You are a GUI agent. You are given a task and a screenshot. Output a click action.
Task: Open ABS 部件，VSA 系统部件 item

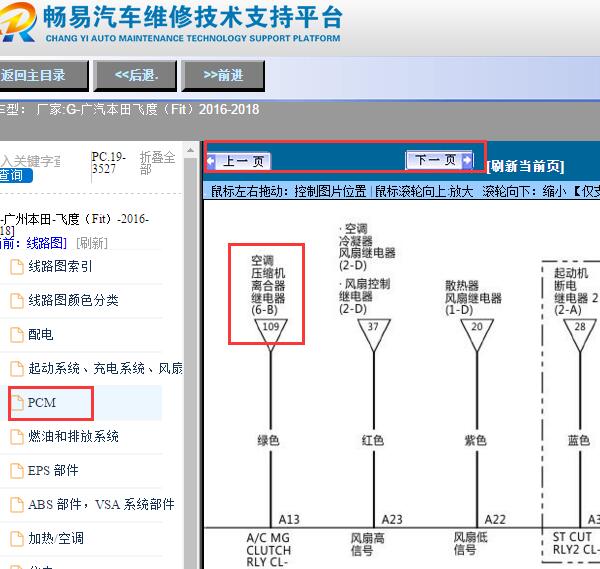[101, 505]
